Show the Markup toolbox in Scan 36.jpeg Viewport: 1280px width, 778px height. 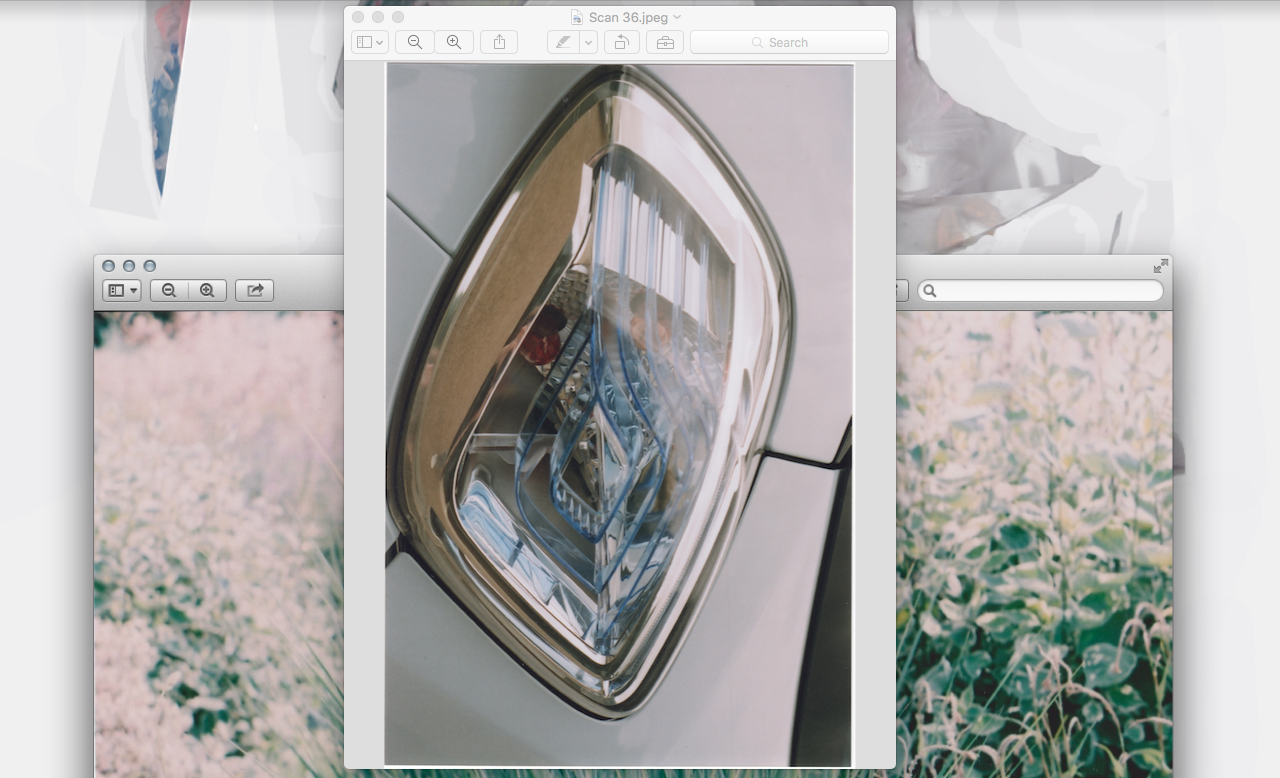click(664, 42)
